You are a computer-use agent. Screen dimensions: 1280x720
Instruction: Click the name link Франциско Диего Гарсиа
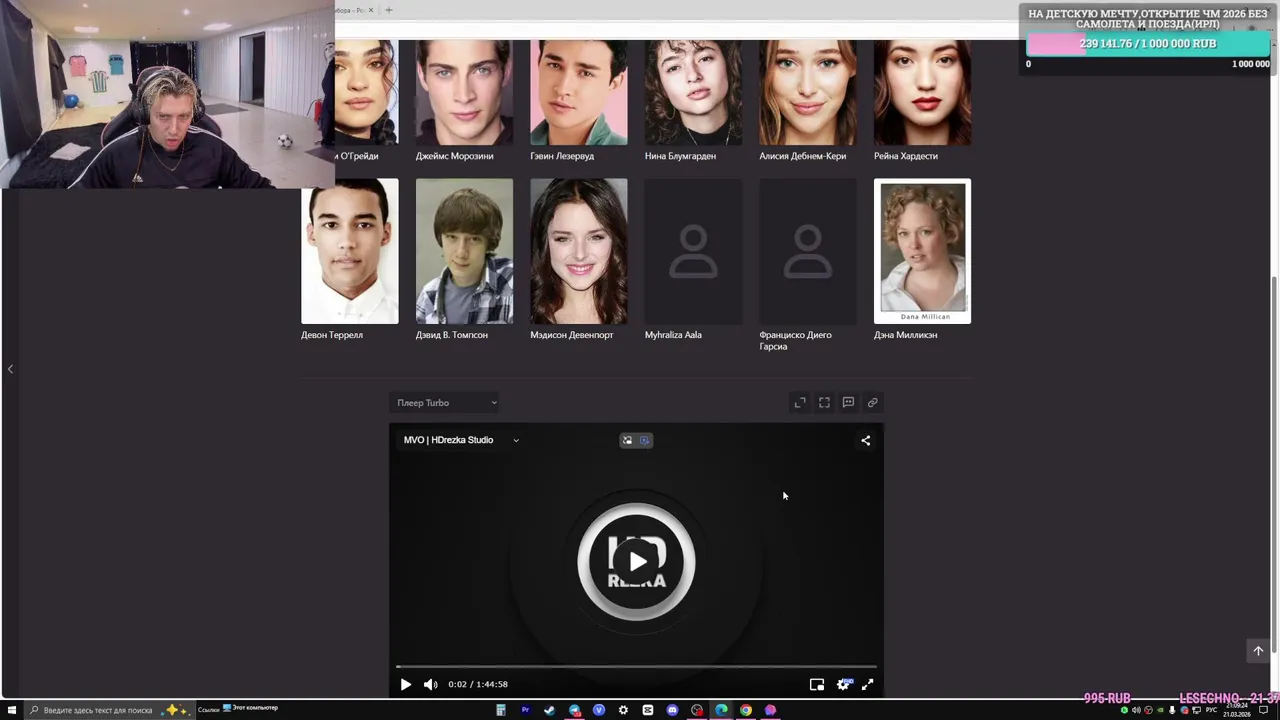(x=796, y=341)
